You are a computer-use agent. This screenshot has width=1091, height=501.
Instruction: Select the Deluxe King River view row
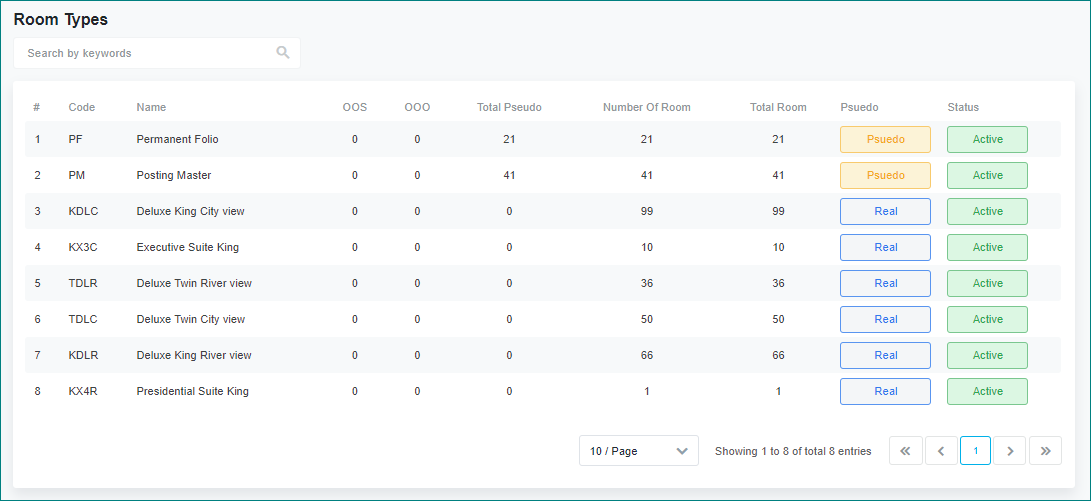tap(194, 355)
